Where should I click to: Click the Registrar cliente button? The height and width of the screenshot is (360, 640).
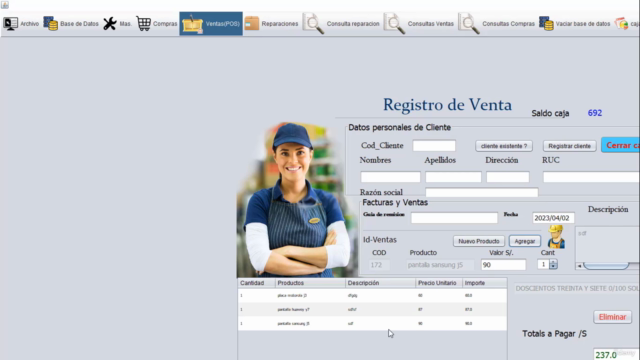point(569,146)
